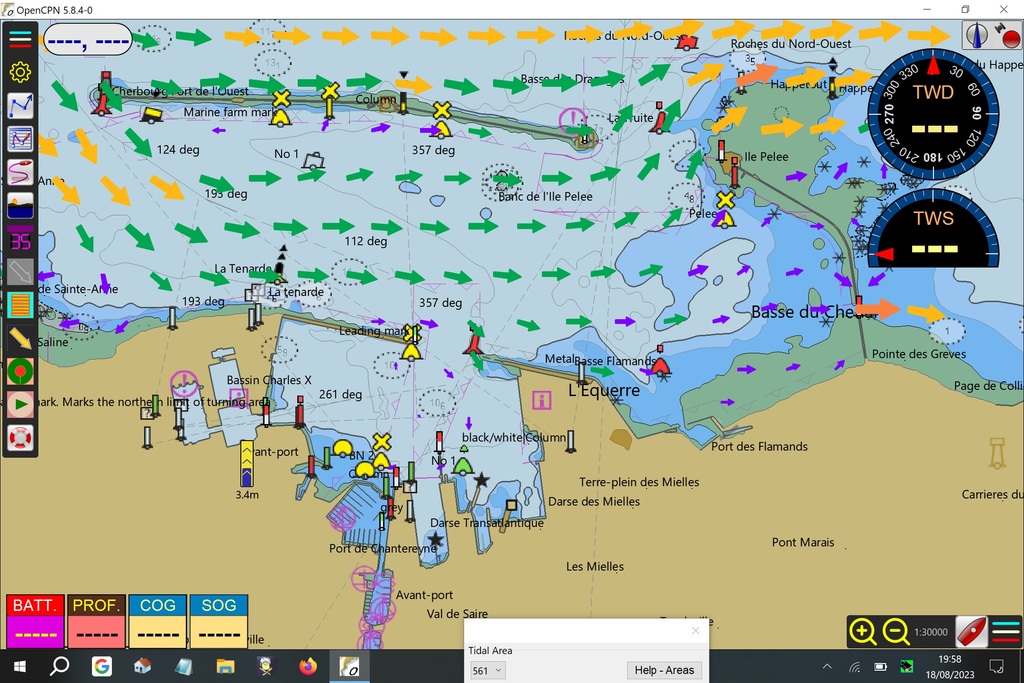Image resolution: width=1024 pixels, height=683 pixels.
Task: Click the yellow tide gauge showing 3.4m
Action: tap(247, 463)
